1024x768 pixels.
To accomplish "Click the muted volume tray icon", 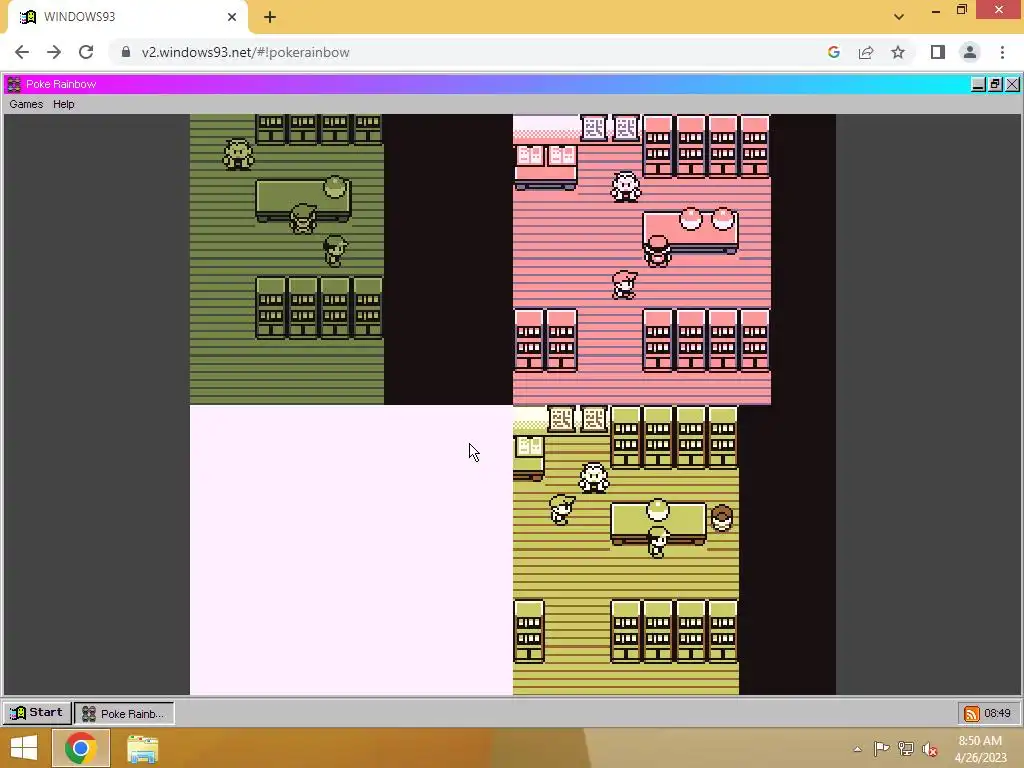I will coord(930,749).
